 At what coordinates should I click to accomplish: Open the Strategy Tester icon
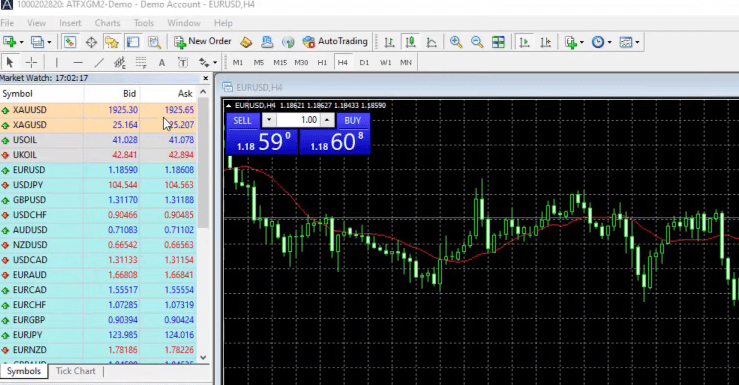point(154,42)
